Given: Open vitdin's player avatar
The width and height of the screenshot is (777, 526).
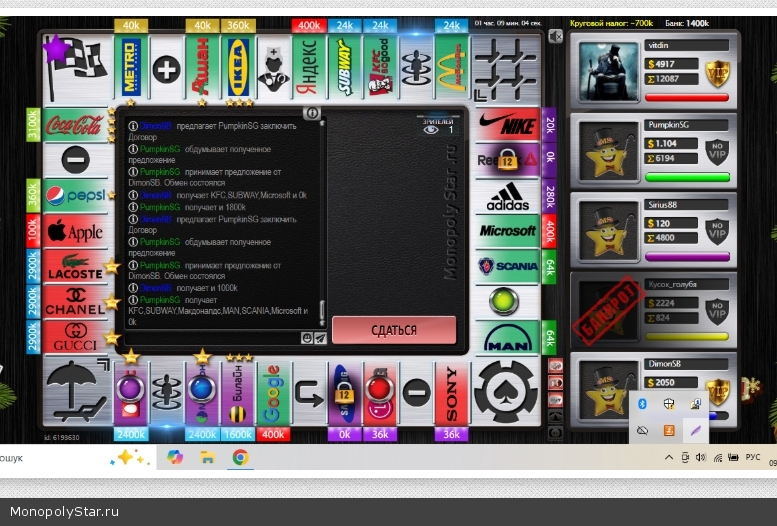Looking at the screenshot, I should coord(608,71).
